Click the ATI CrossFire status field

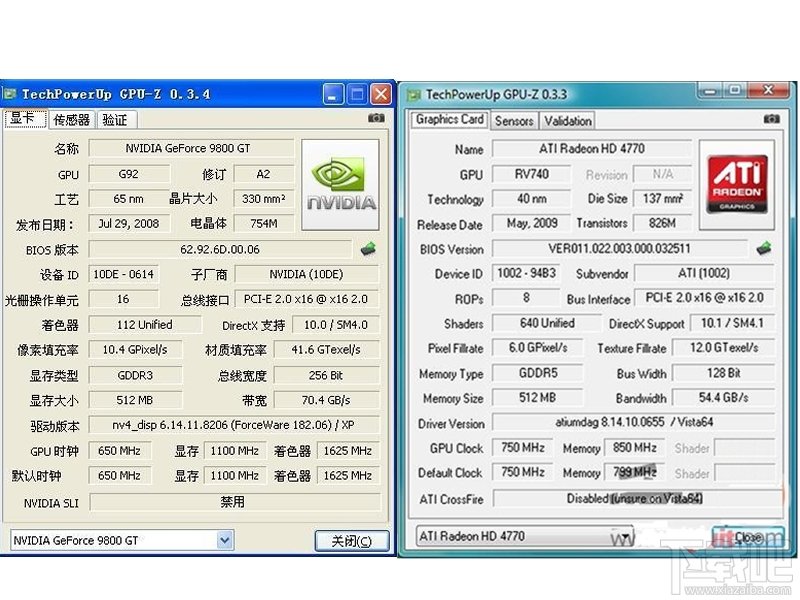637,499
